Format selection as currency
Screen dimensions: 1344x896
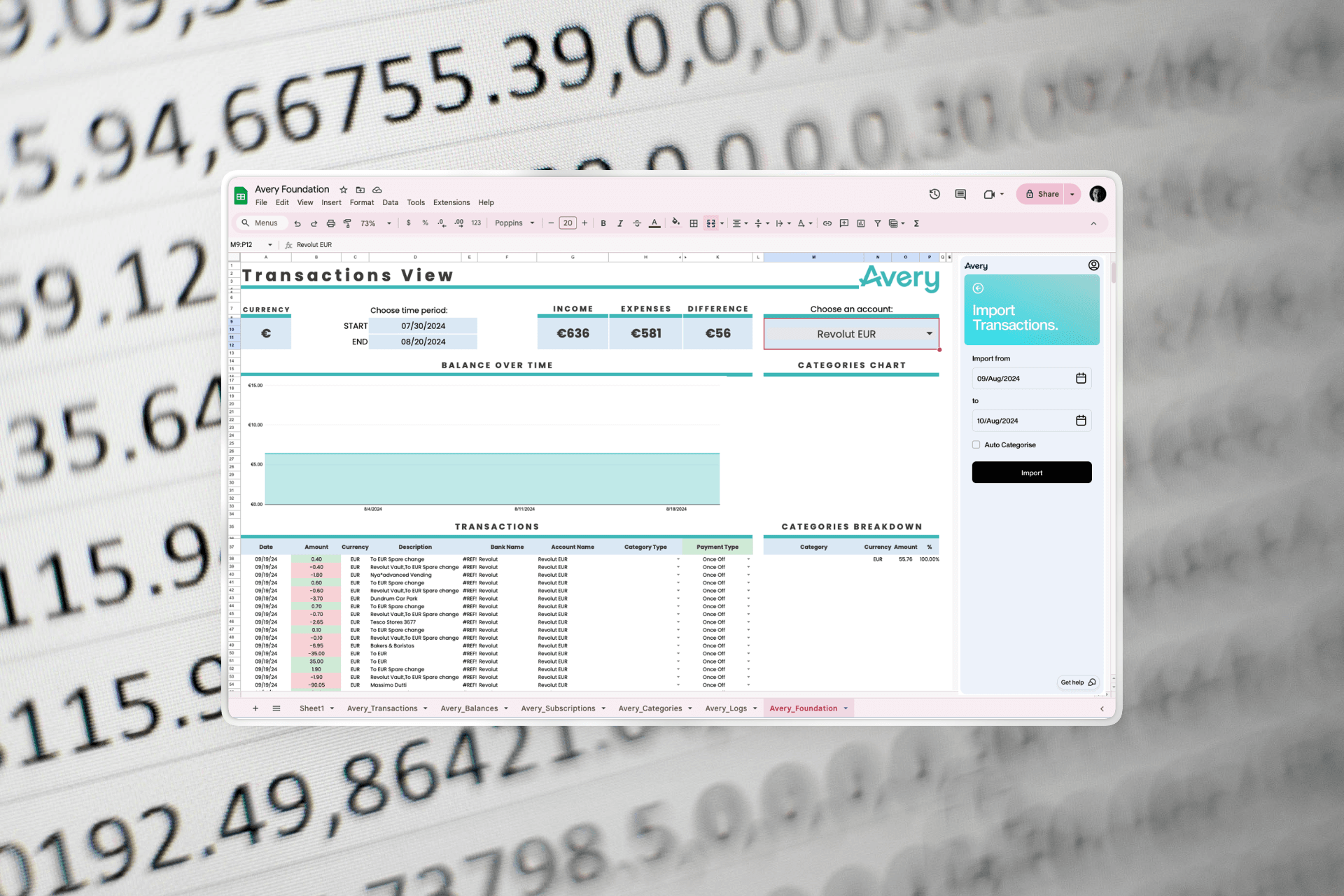pyautogui.click(x=409, y=223)
